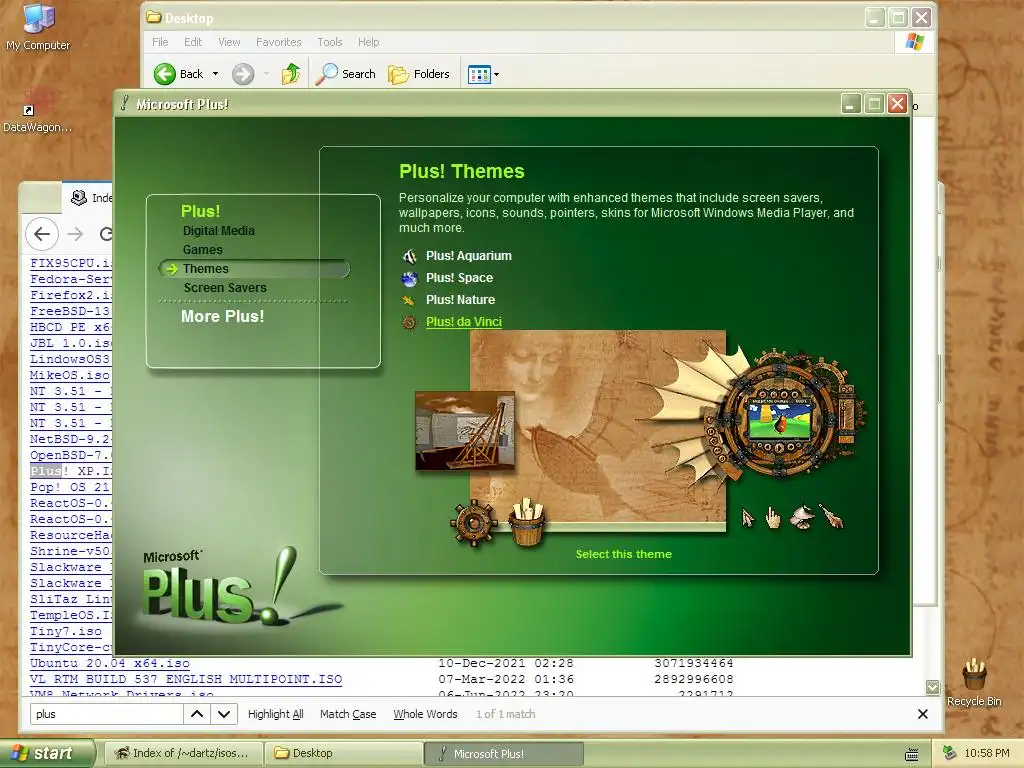Screen dimensions: 1024x768
Task: Click the Up folder icon
Action: [291, 74]
